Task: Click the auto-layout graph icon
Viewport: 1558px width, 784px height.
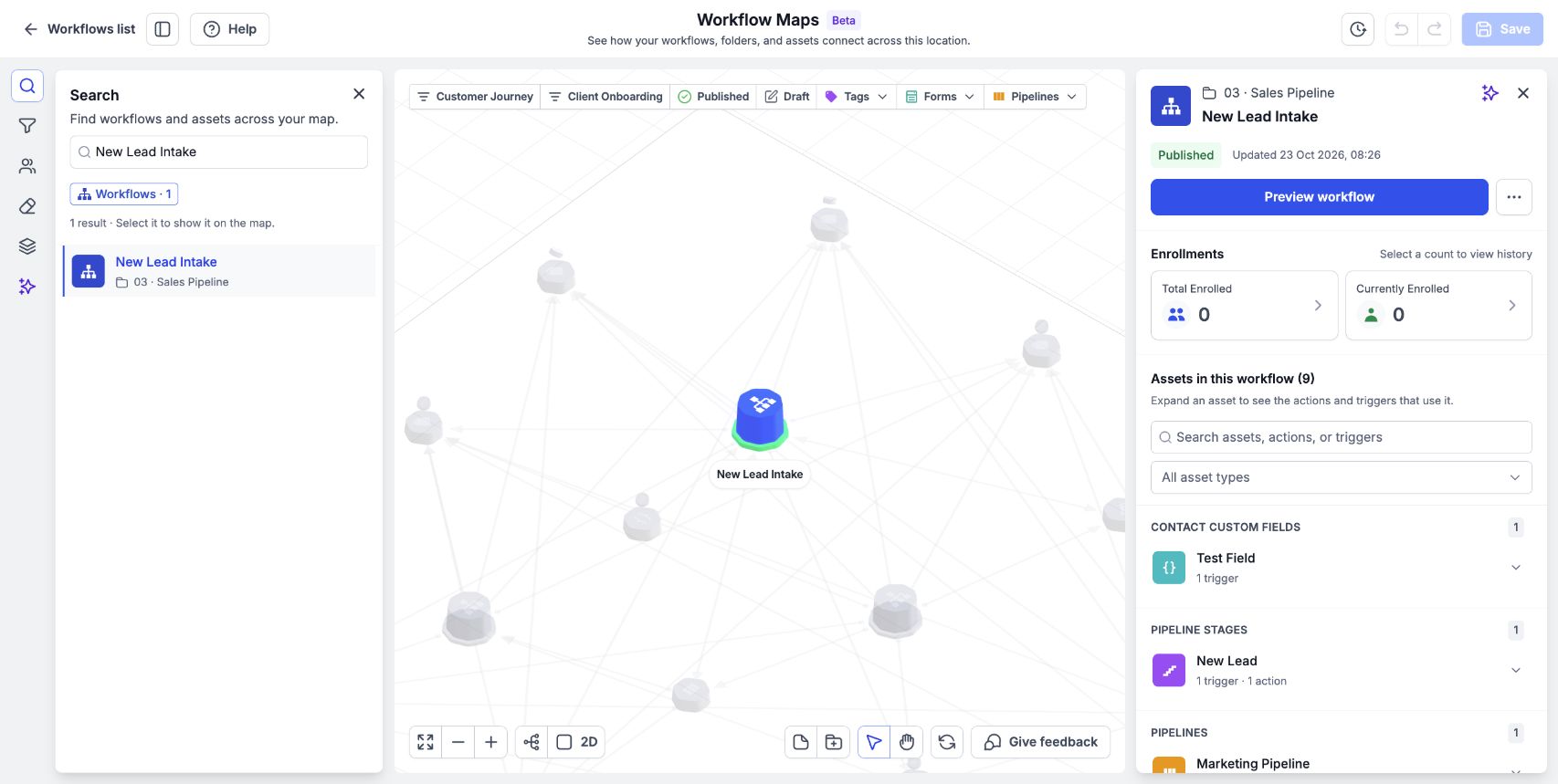Action: pos(532,742)
